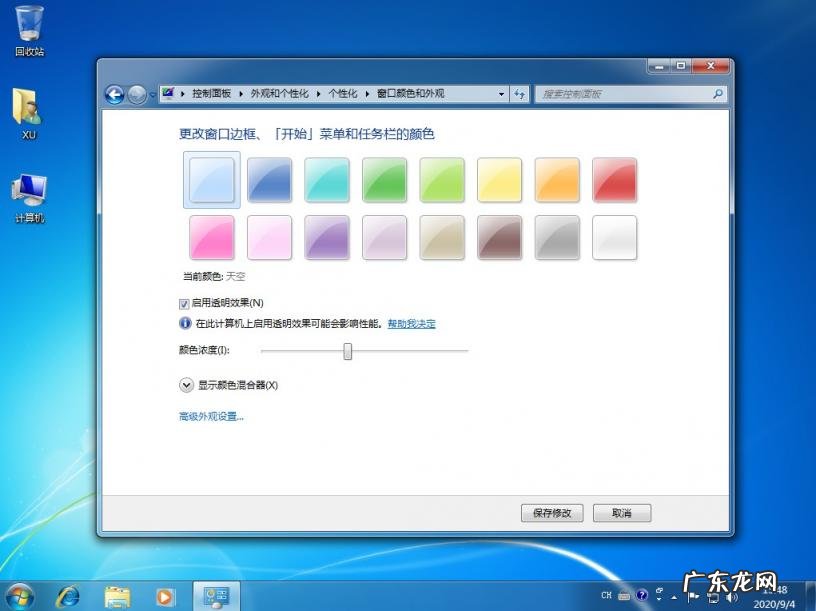
Task: Select the red window color swatch
Action: (614, 180)
